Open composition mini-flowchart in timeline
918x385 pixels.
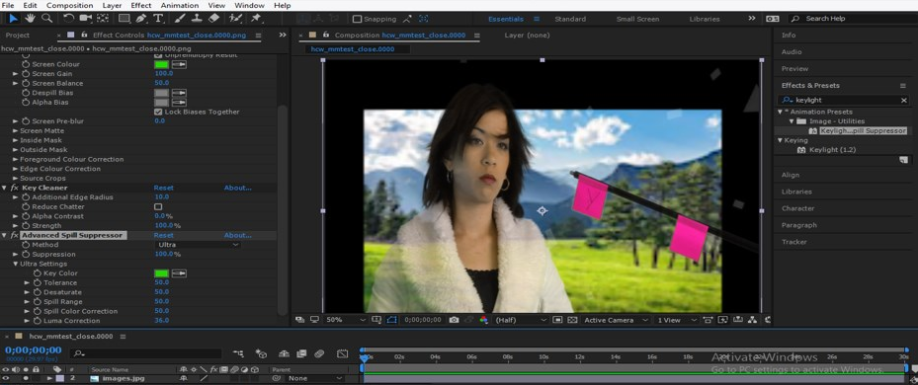pos(238,353)
